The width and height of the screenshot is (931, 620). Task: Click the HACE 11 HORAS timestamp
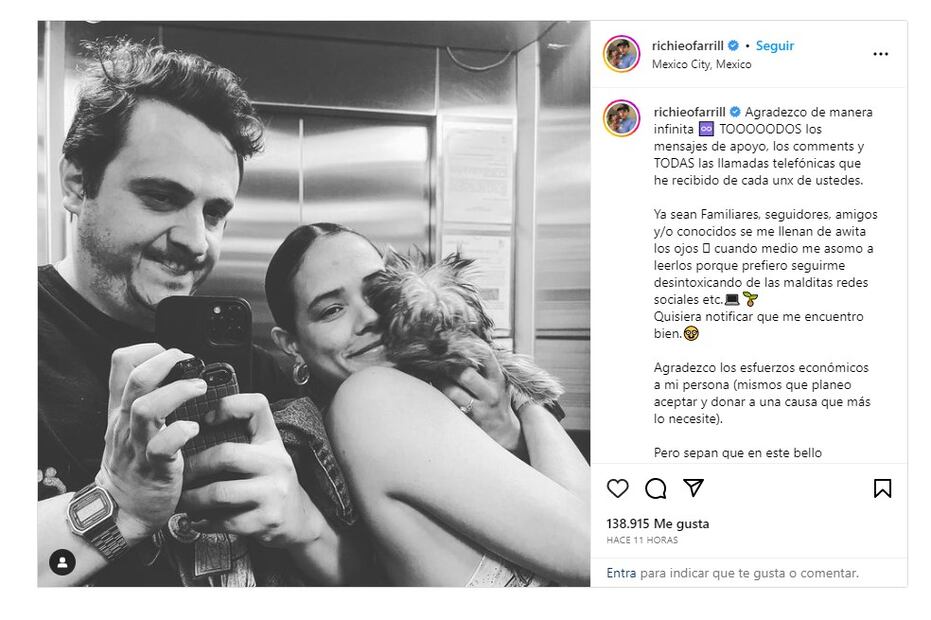coord(642,540)
